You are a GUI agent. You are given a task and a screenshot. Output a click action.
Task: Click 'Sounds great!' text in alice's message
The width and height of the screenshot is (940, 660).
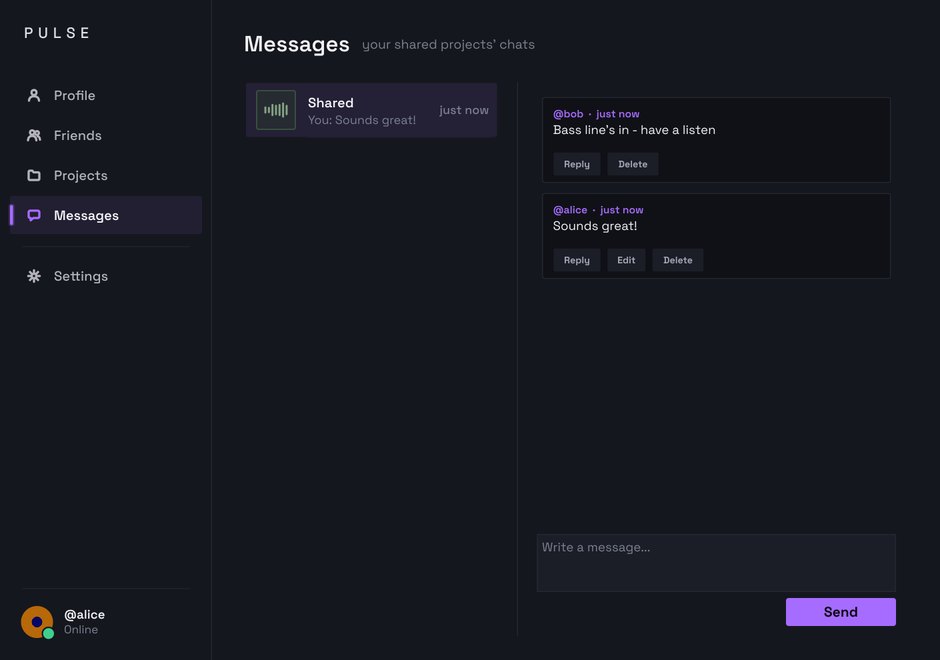(x=595, y=226)
